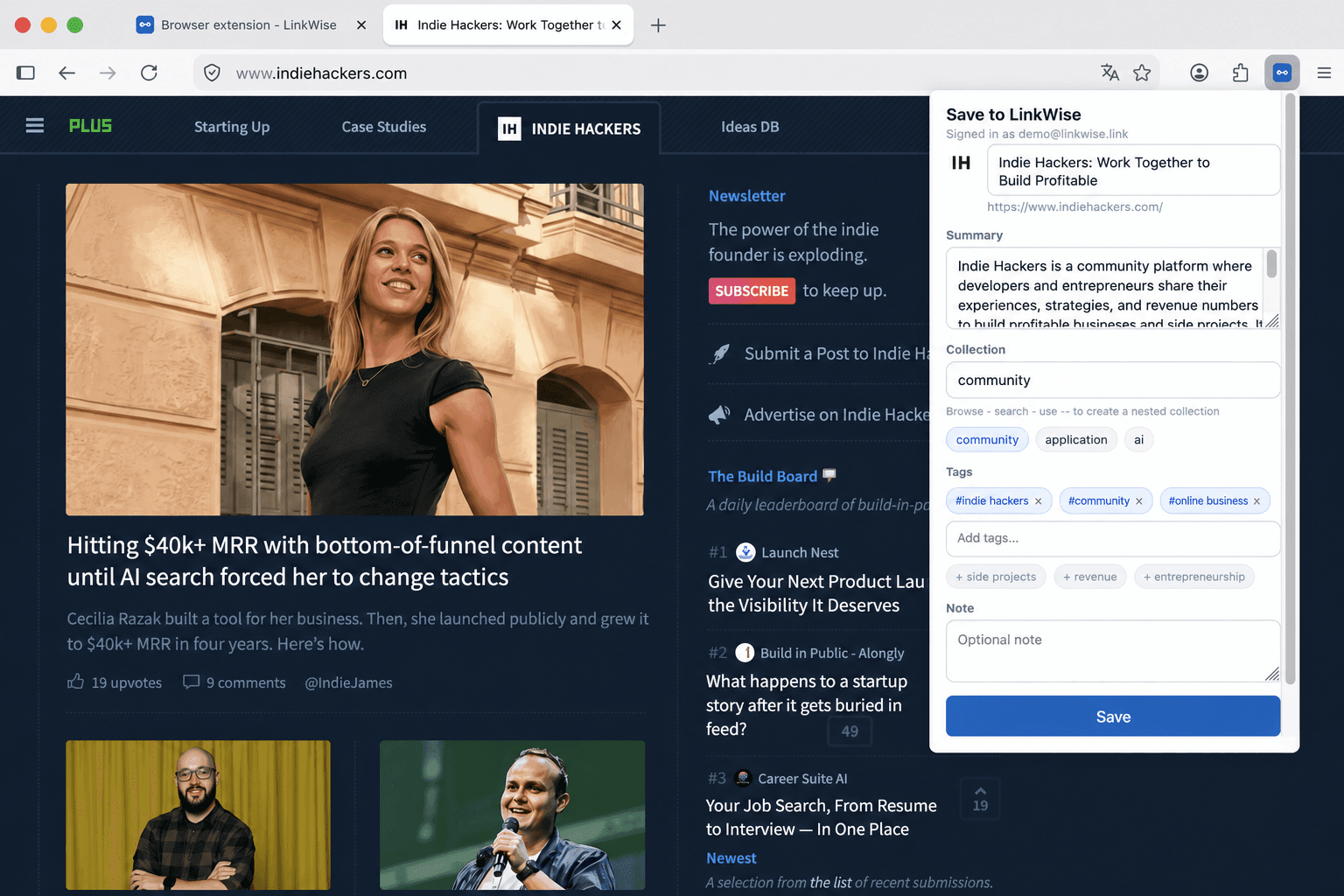Viewport: 1344px width, 896px height.
Task: Select the Indie Hackers browser tab
Action: coord(508,25)
